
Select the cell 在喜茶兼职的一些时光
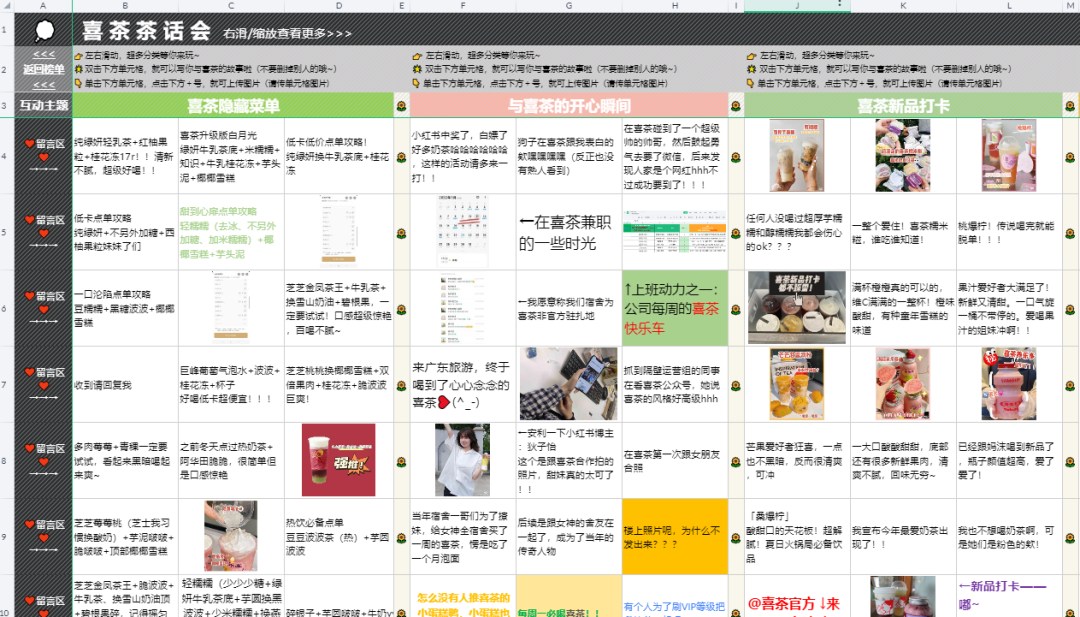click(569, 232)
